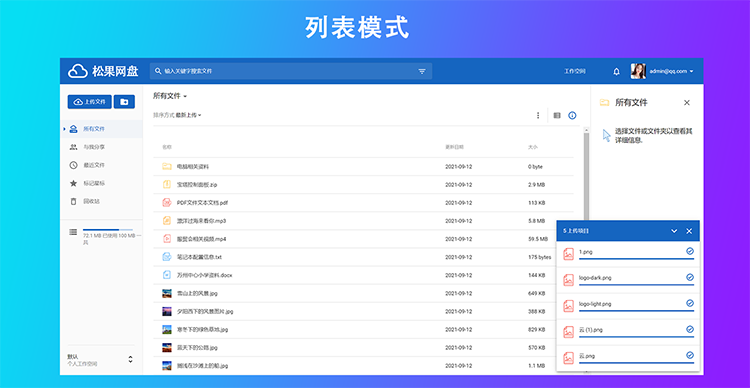Click the folder icon of 0 byte row
Viewport: 750px width, 388px height.
[166, 166]
